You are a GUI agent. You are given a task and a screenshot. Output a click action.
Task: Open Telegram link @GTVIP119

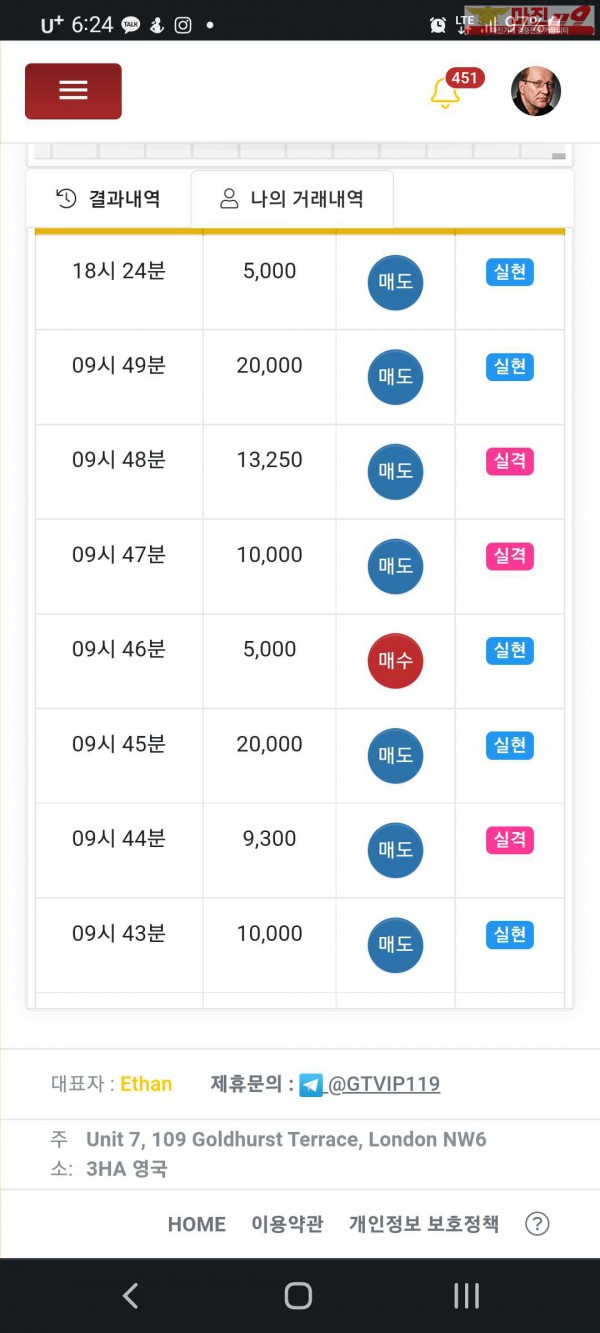[384, 1084]
